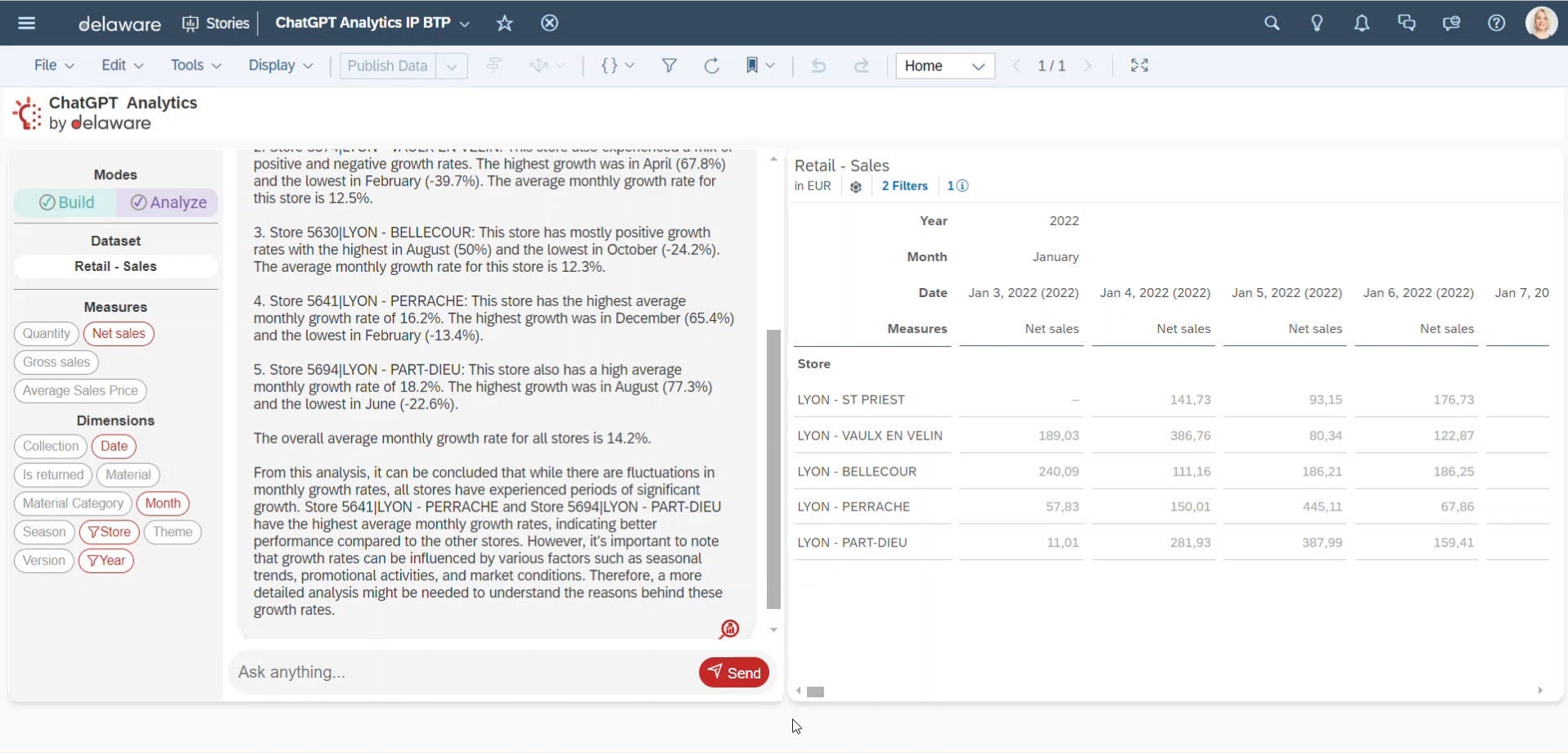The width and height of the screenshot is (1568, 753).
Task: Open the Display menu
Action: [280, 65]
